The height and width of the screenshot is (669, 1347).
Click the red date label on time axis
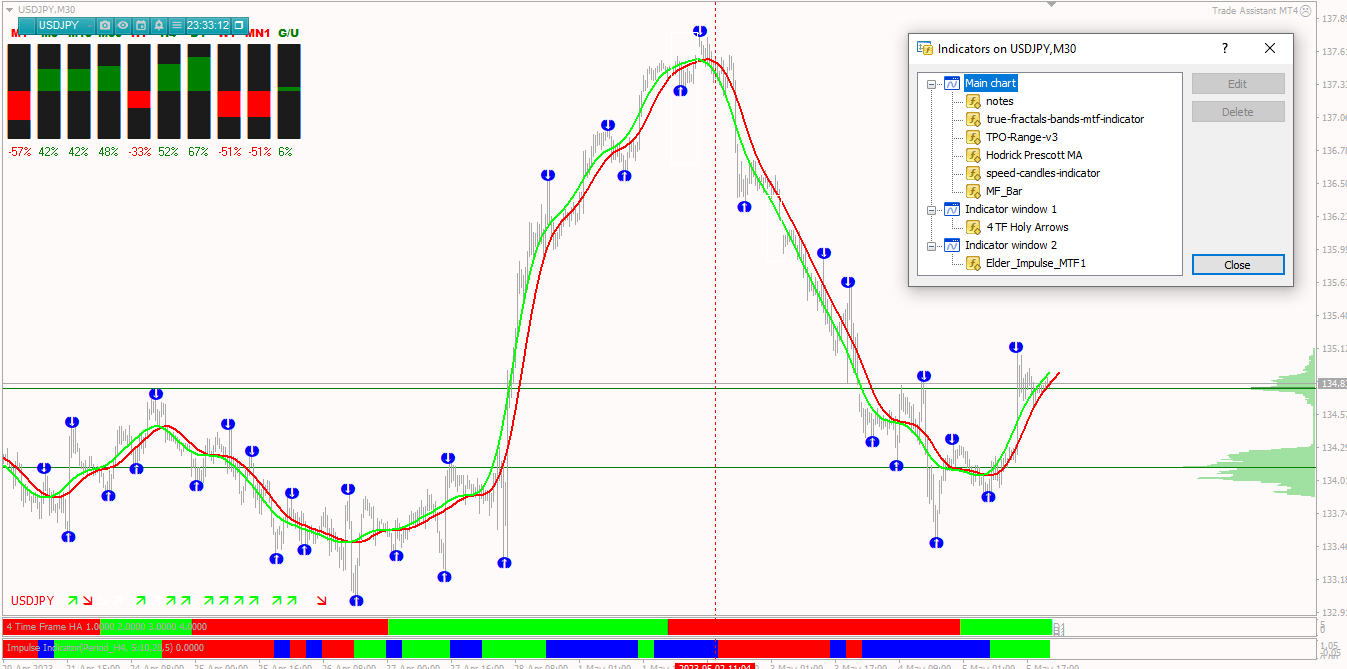(714, 665)
